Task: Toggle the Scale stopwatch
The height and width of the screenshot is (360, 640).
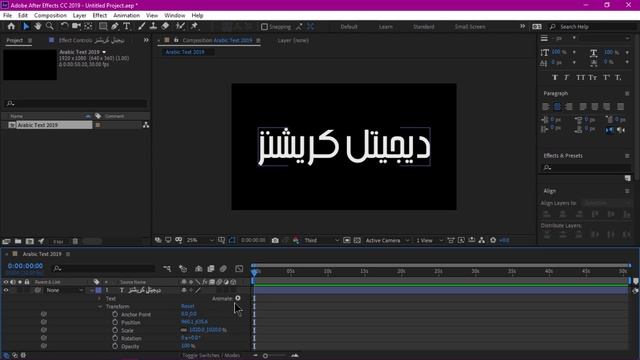Action: pyautogui.click(x=115, y=330)
